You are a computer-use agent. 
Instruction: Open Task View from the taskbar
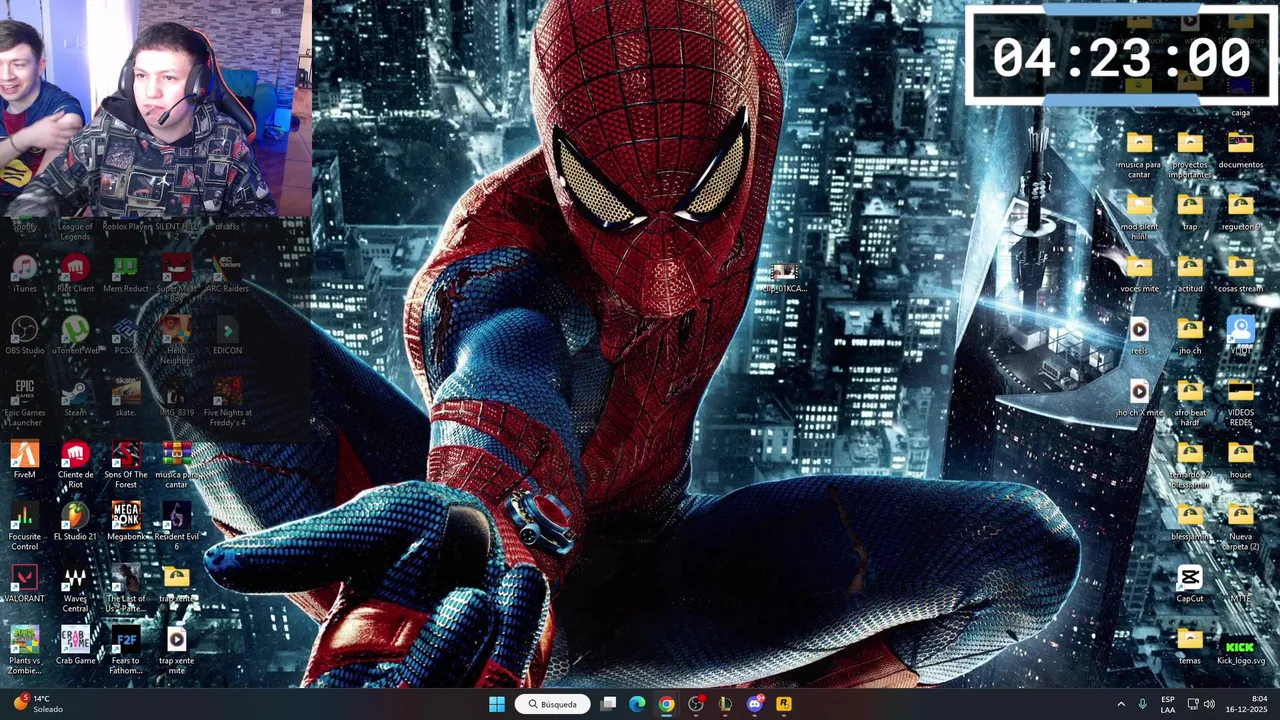click(608, 704)
